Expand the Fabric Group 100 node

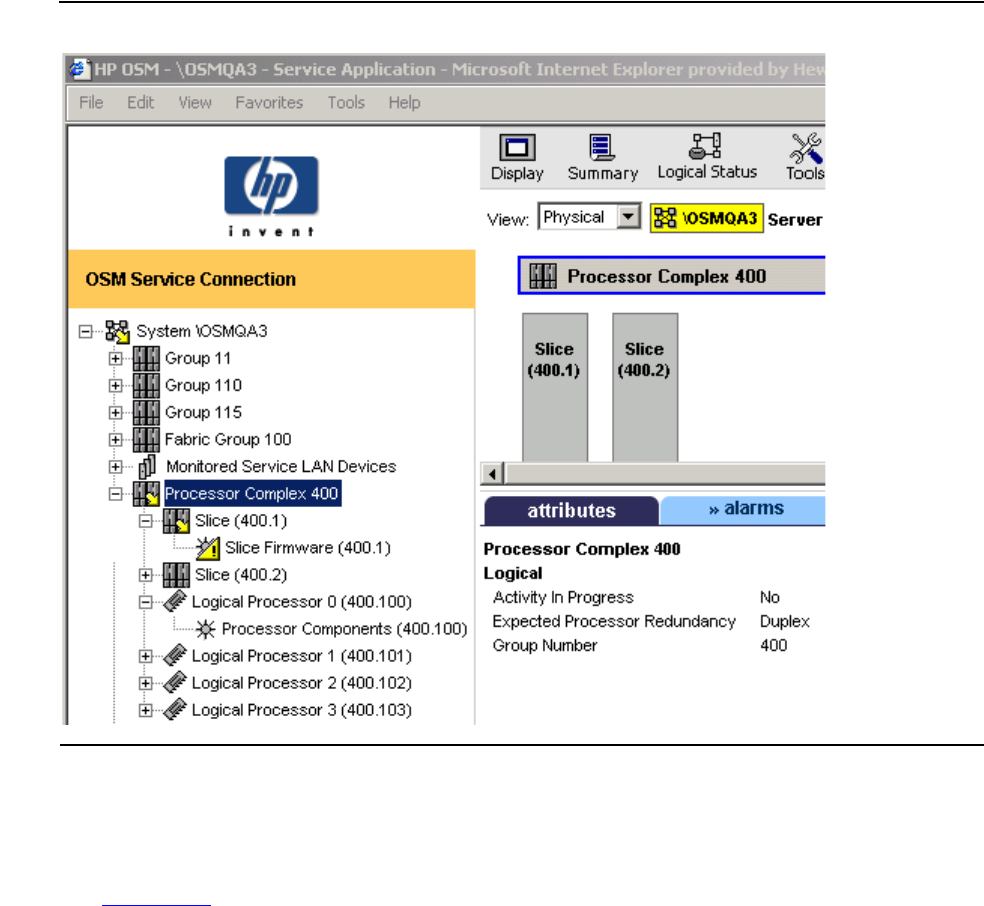click(115, 439)
